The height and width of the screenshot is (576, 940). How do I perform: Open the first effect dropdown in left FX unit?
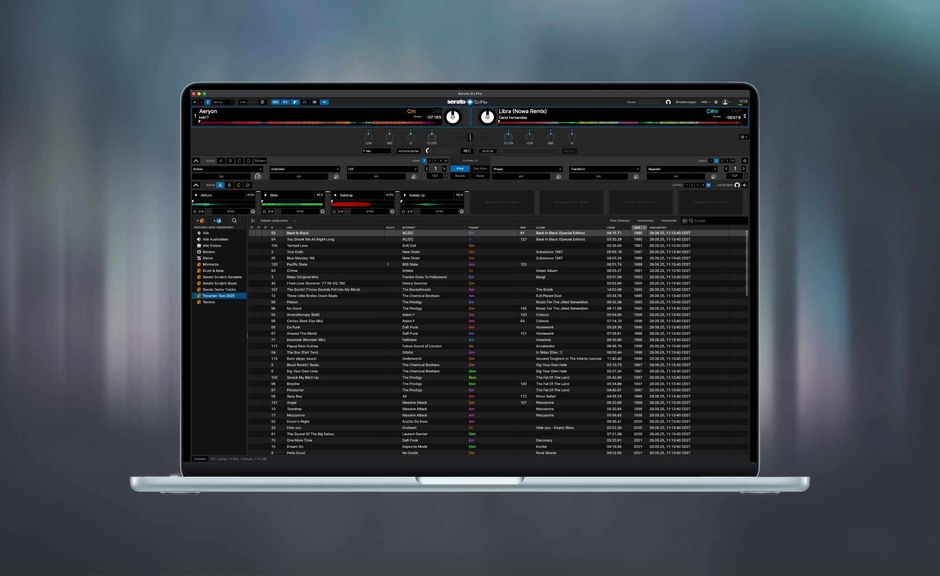pos(227,169)
